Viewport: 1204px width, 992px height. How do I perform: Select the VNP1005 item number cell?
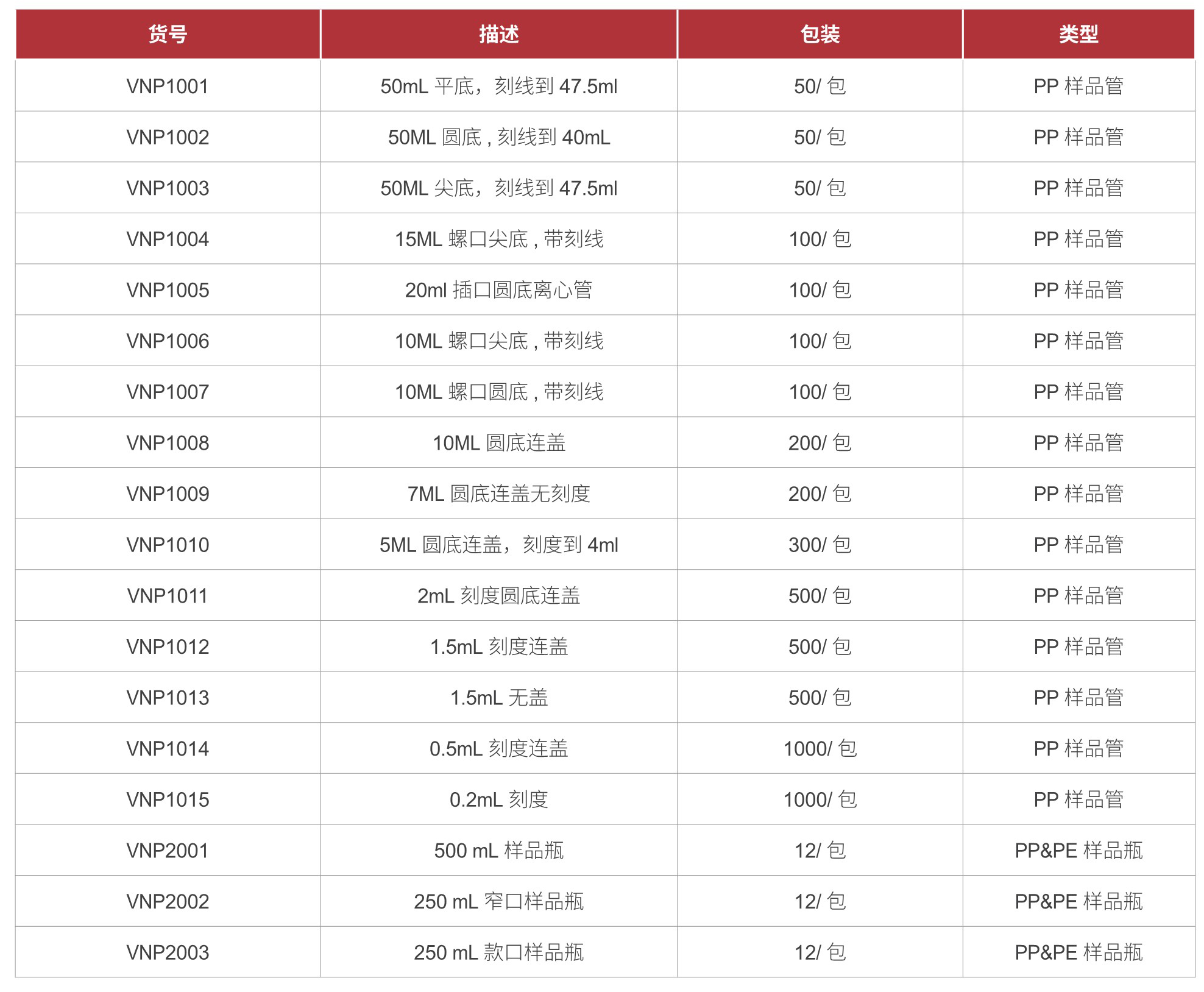pos(168,290)
